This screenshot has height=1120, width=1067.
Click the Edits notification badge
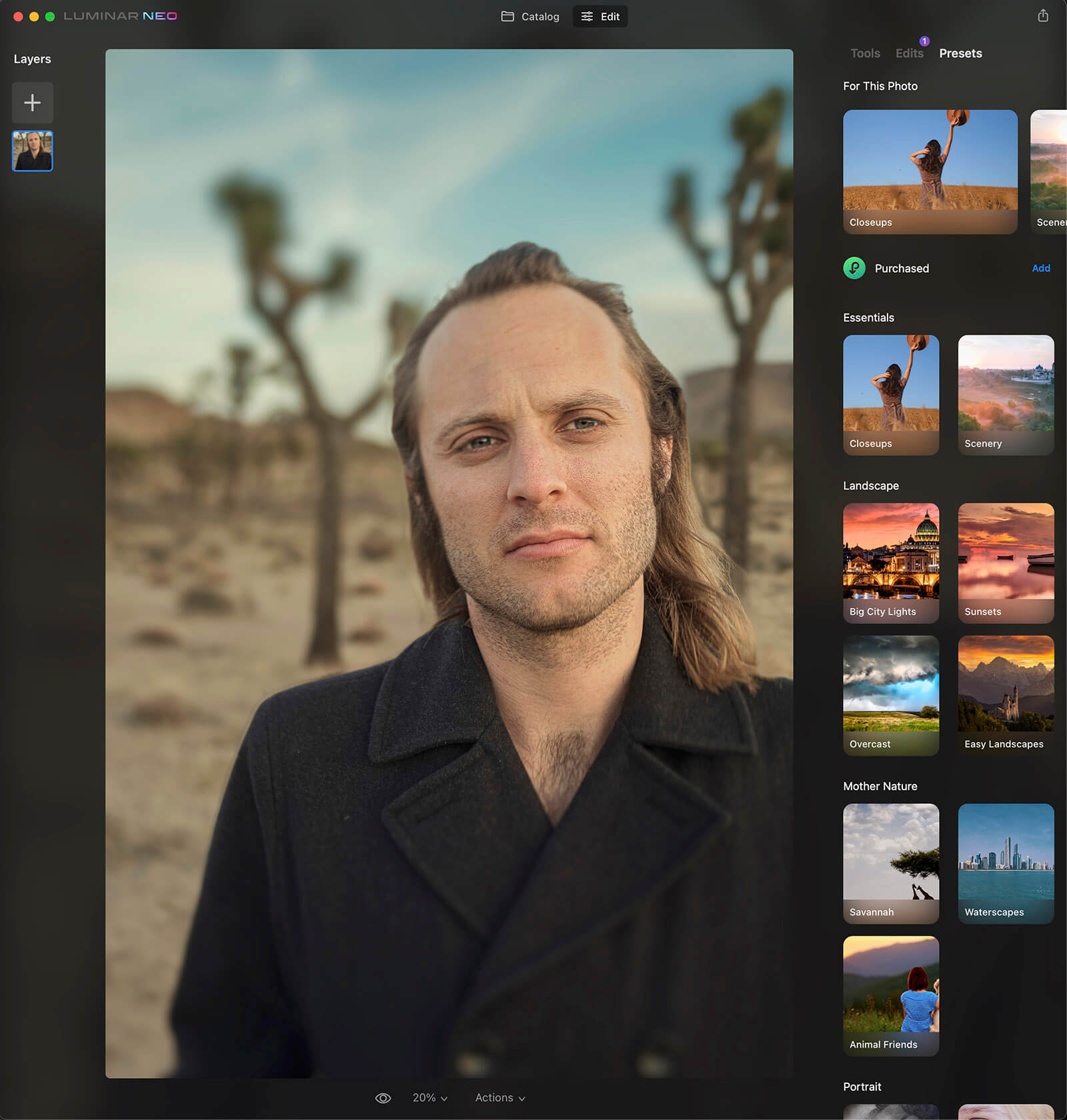tap(924, 41)
